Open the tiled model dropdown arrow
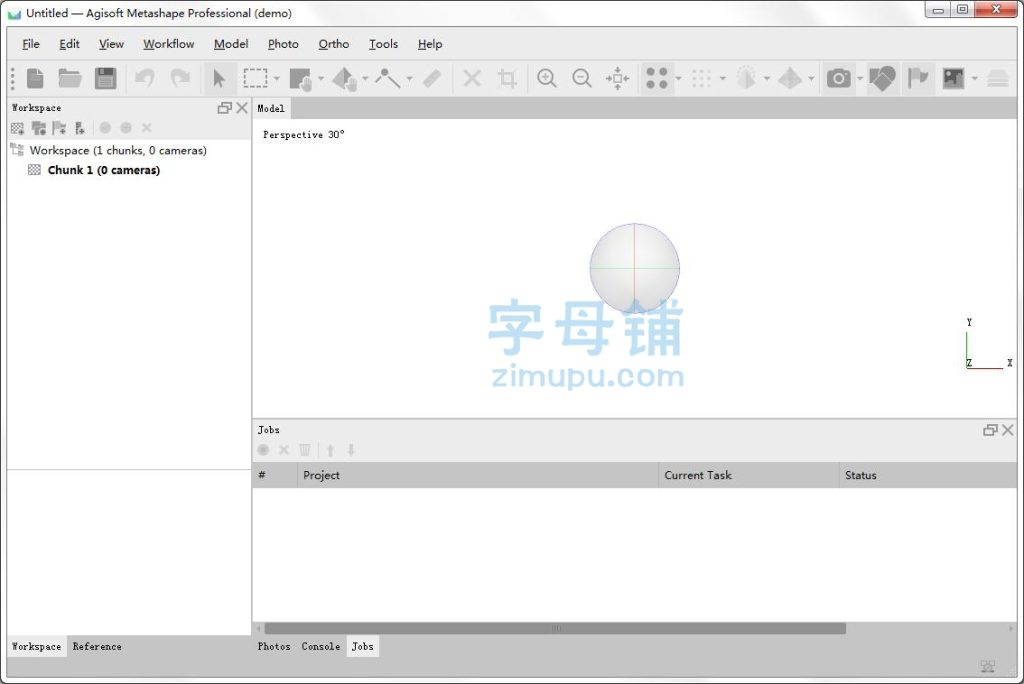 [x=811, y=78]
